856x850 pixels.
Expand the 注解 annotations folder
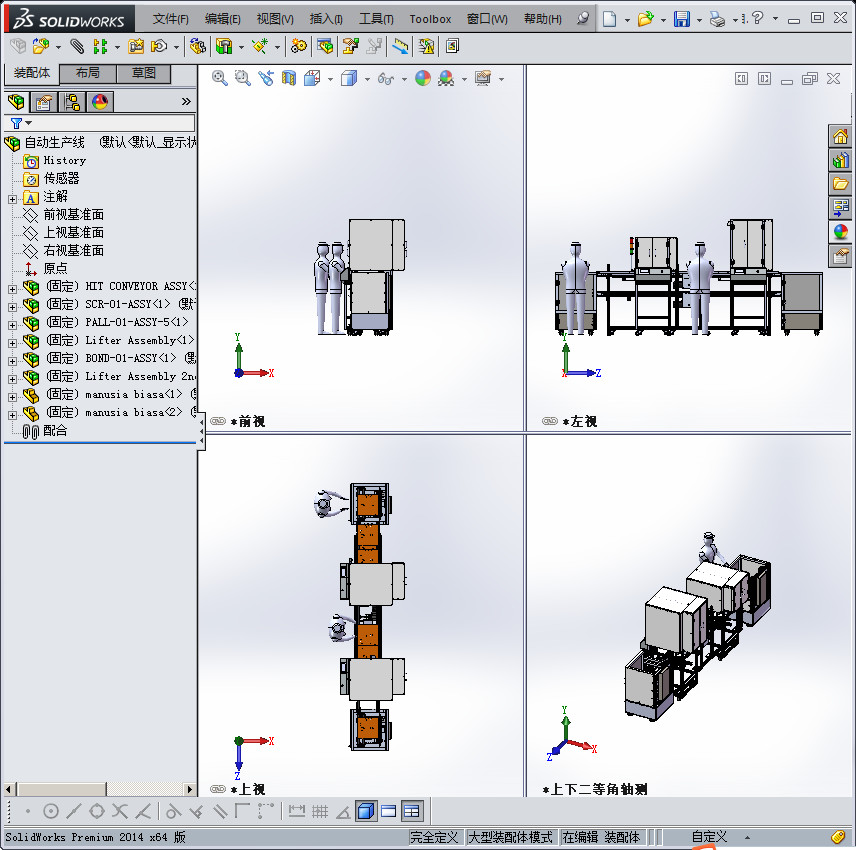click(12, 199)
